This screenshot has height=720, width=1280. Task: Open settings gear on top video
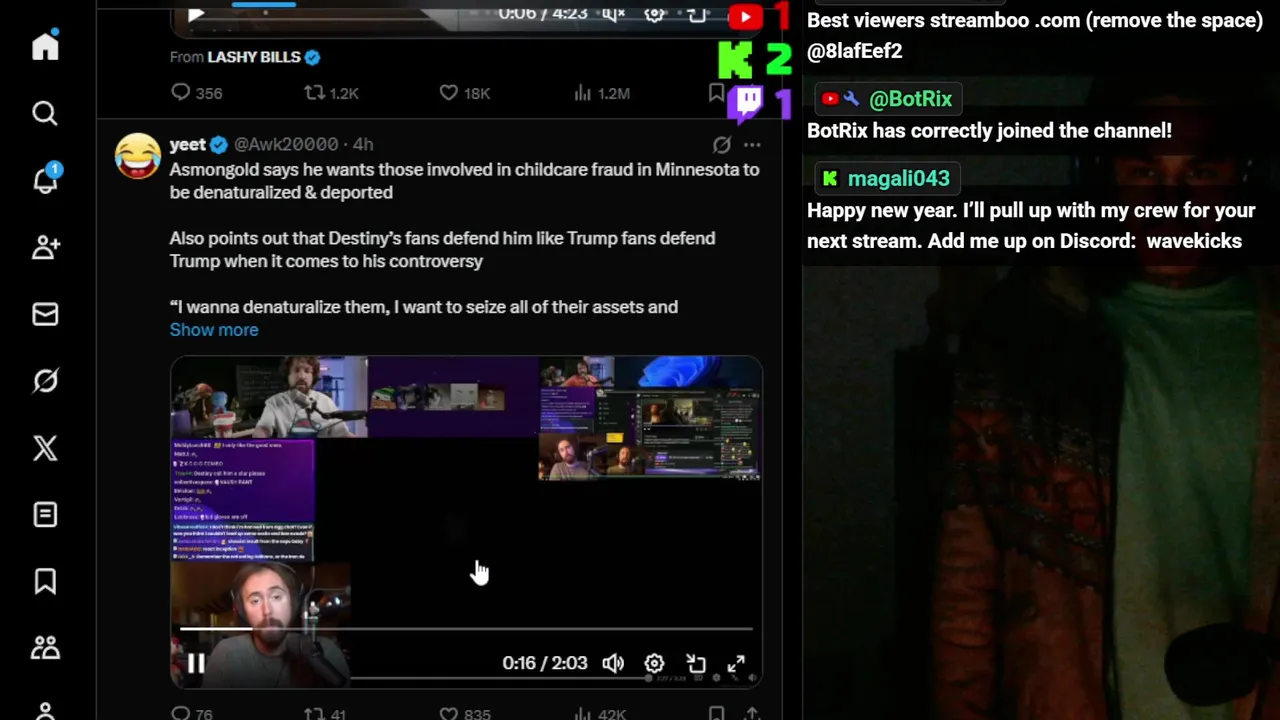(654, 14)
